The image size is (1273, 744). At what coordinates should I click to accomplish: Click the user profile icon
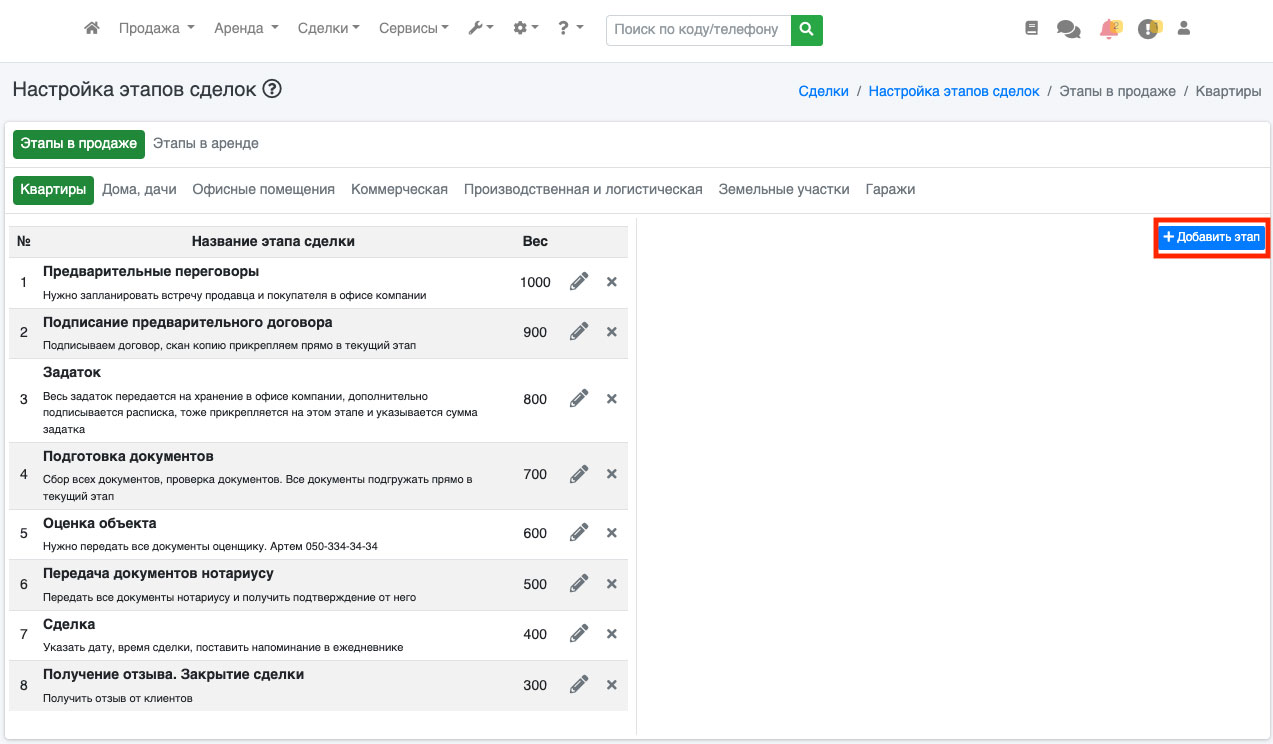tap(1184, 29)
